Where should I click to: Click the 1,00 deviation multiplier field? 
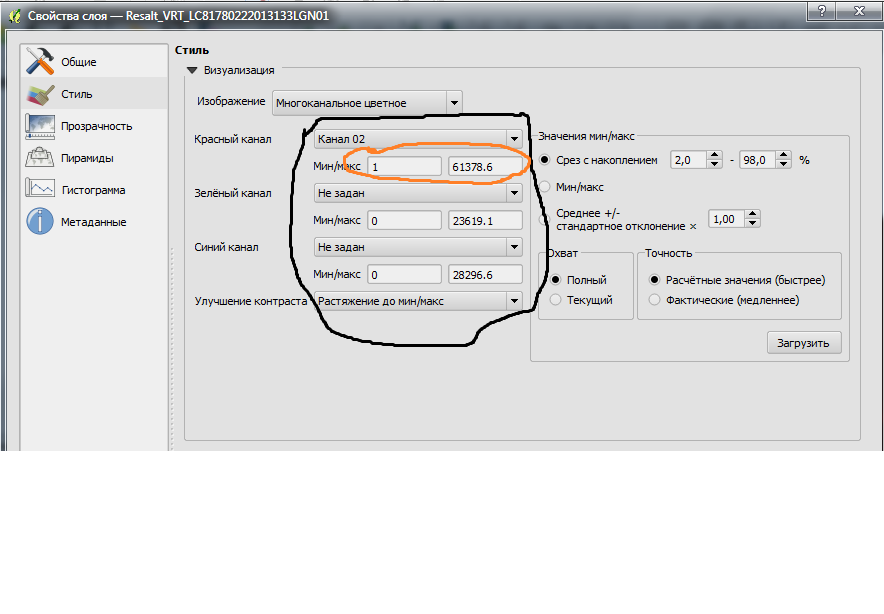pos(727,219)
